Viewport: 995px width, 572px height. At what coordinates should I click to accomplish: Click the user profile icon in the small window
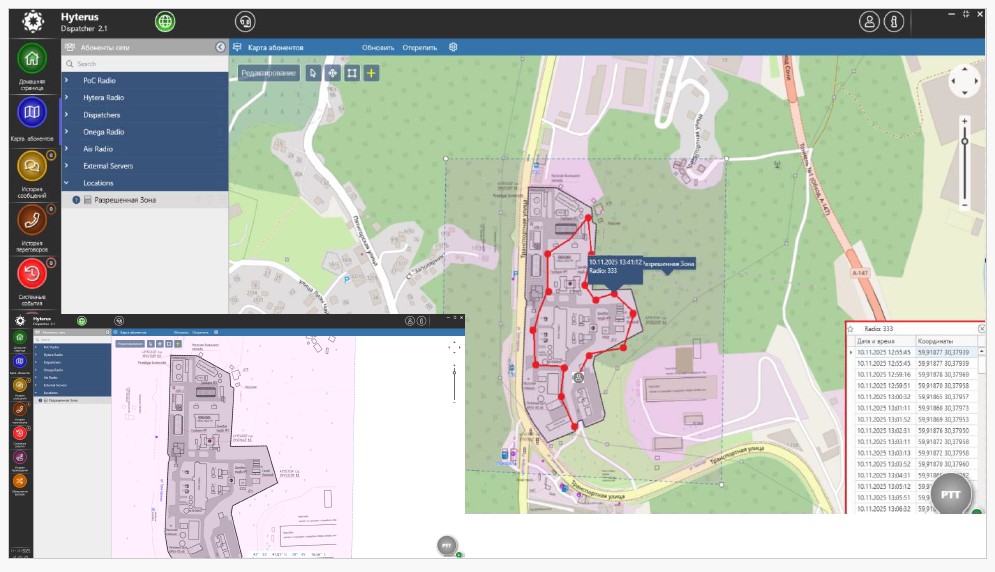coord(410,321)
